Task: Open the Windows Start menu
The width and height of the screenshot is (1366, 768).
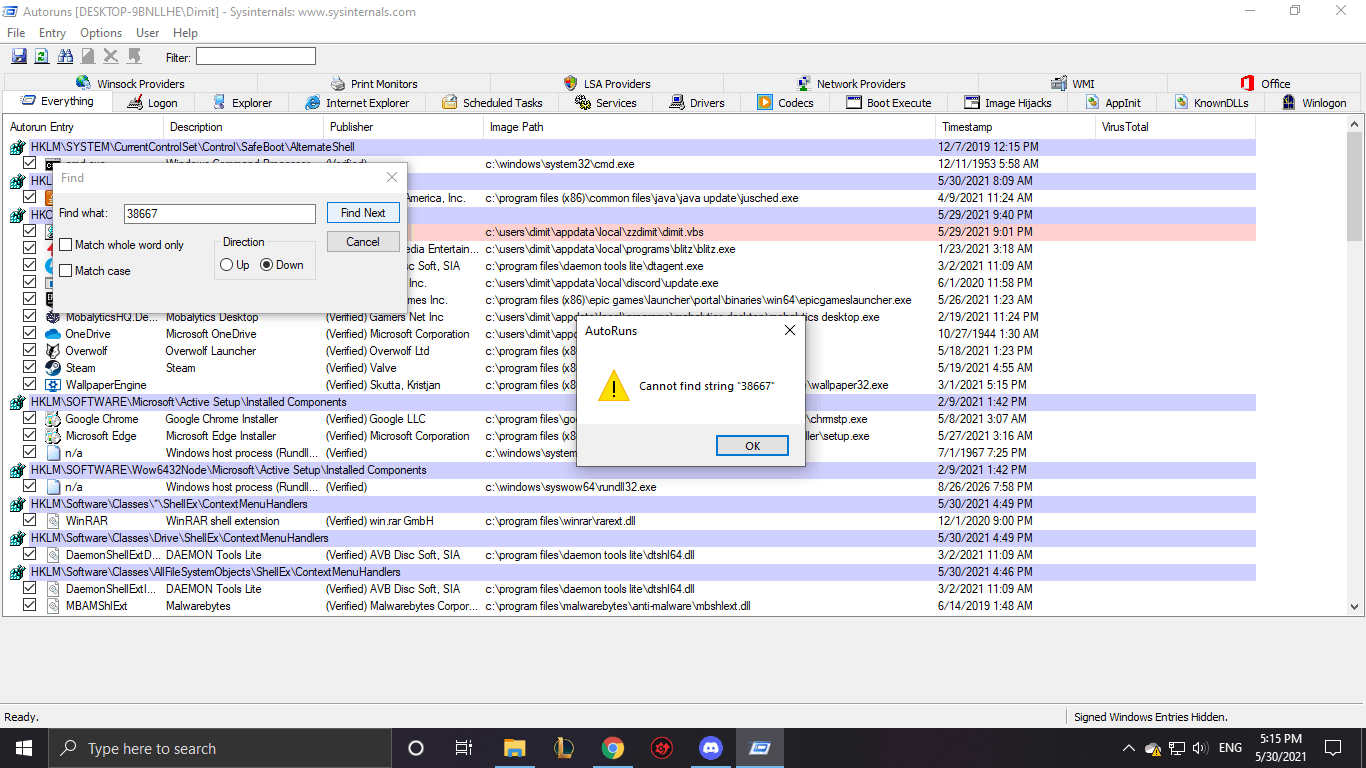Action: (24, 748)
